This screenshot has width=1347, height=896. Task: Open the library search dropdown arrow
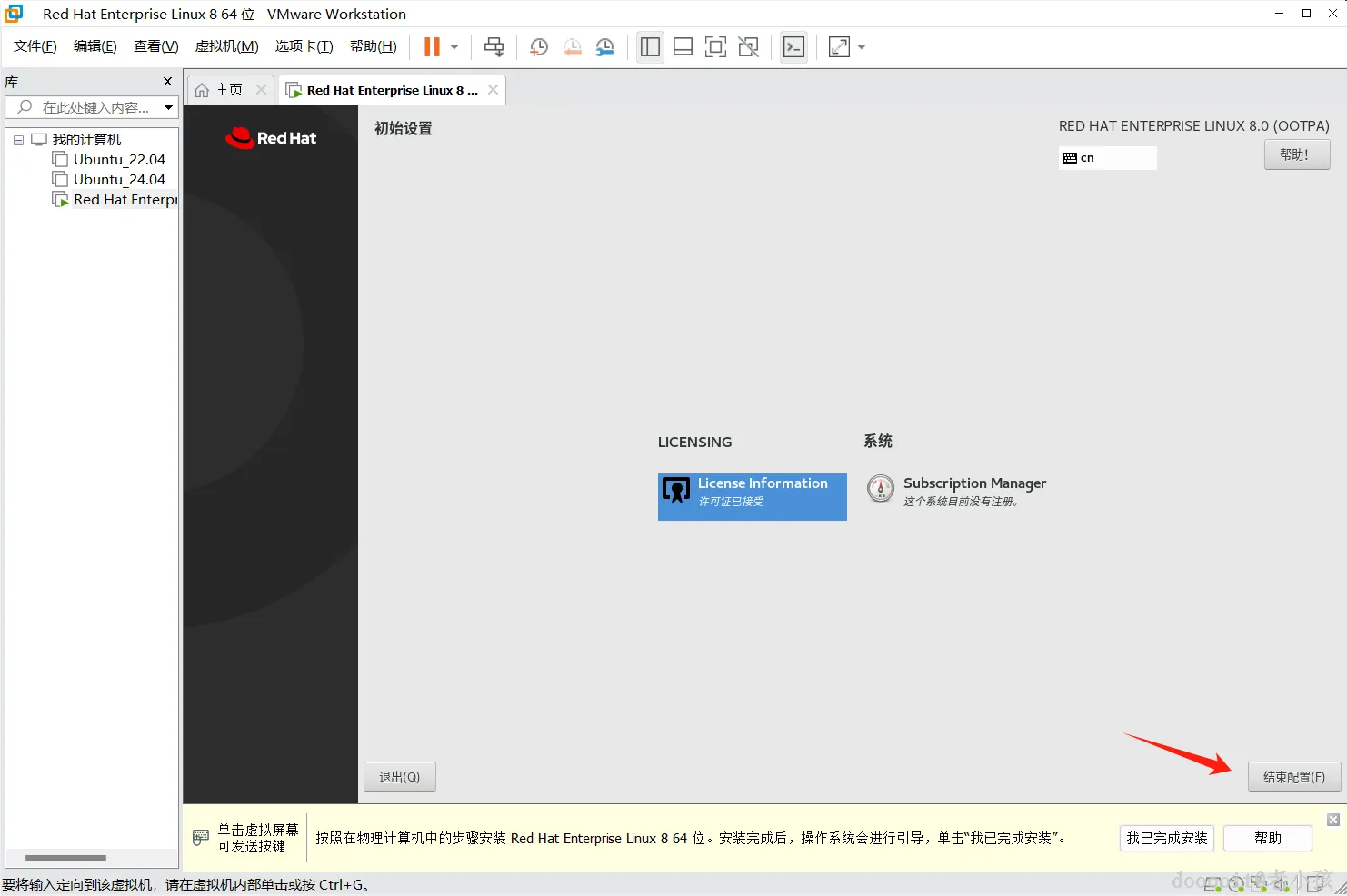click(168, 107)
